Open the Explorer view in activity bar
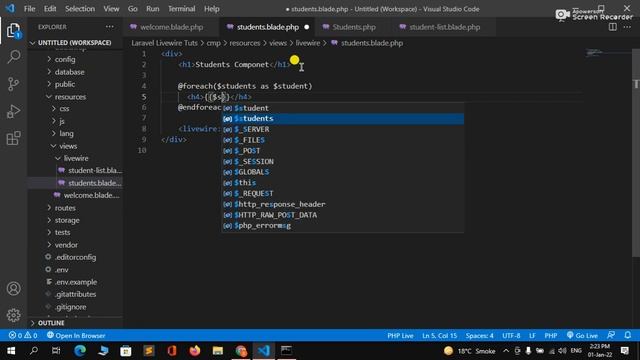This screenshot has width=640, height=360. (x=13, y=31)
